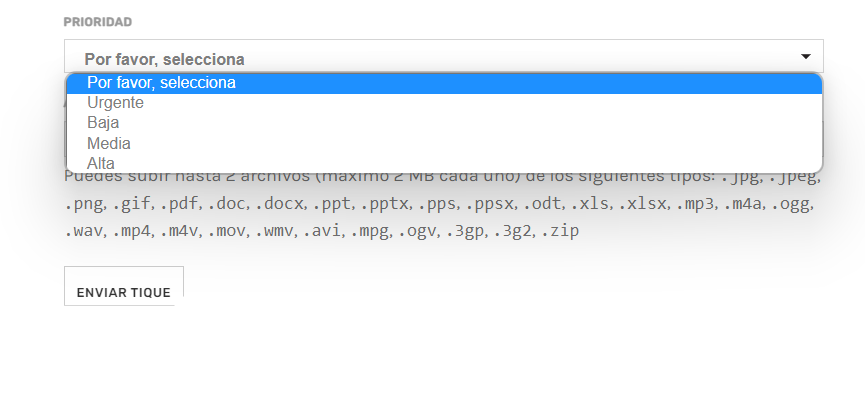Click the .avi file extension text

(322, 231)
